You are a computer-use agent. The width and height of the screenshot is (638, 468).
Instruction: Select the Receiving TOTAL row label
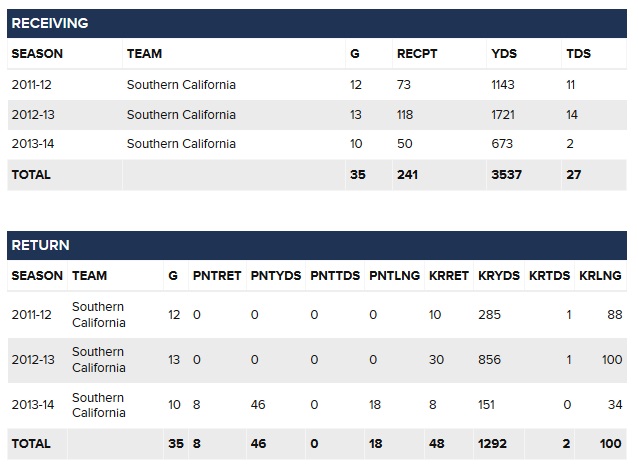pos(31,175)
